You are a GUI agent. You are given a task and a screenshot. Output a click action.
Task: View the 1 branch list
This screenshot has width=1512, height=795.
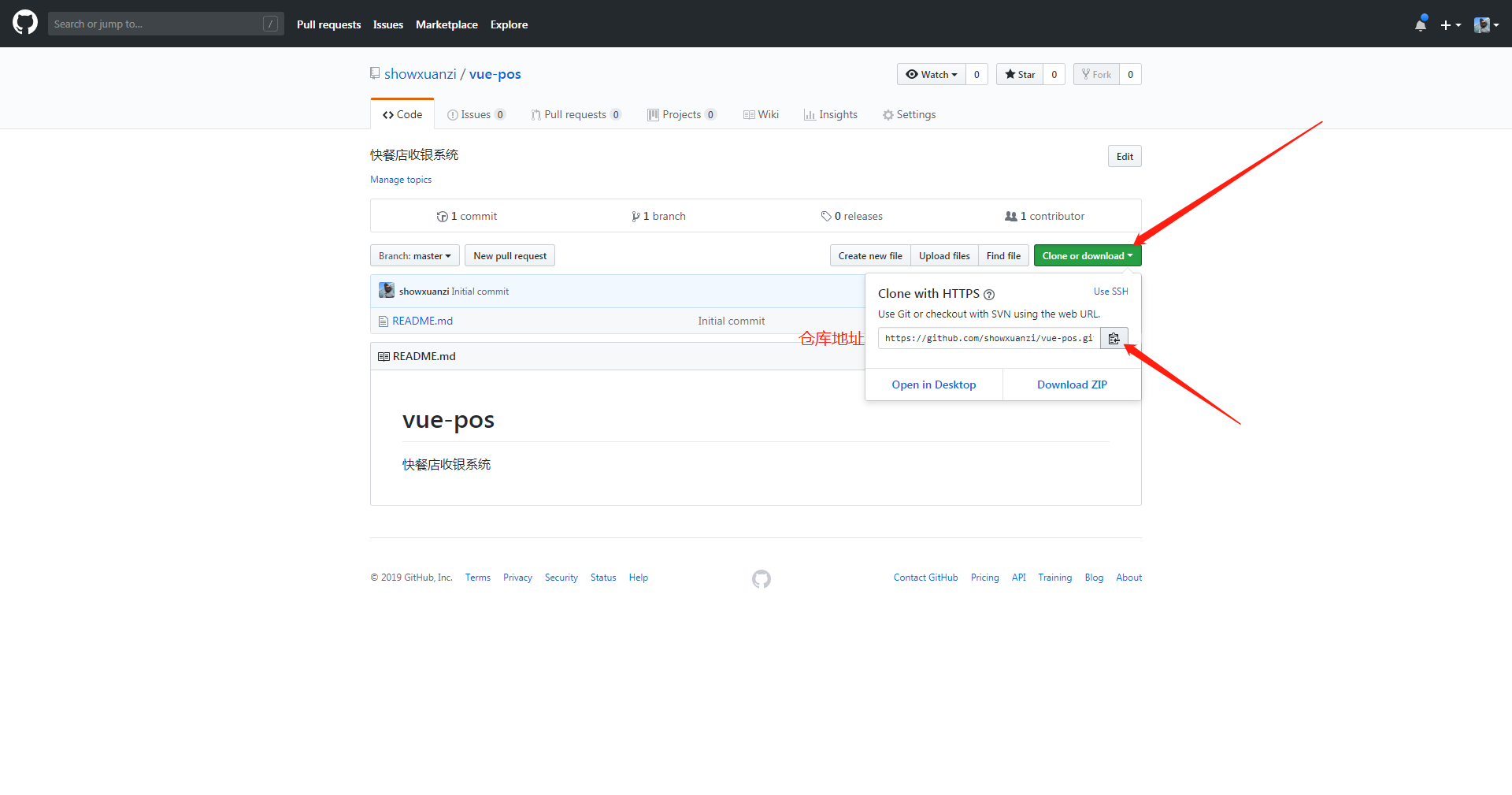click(658, 216)
